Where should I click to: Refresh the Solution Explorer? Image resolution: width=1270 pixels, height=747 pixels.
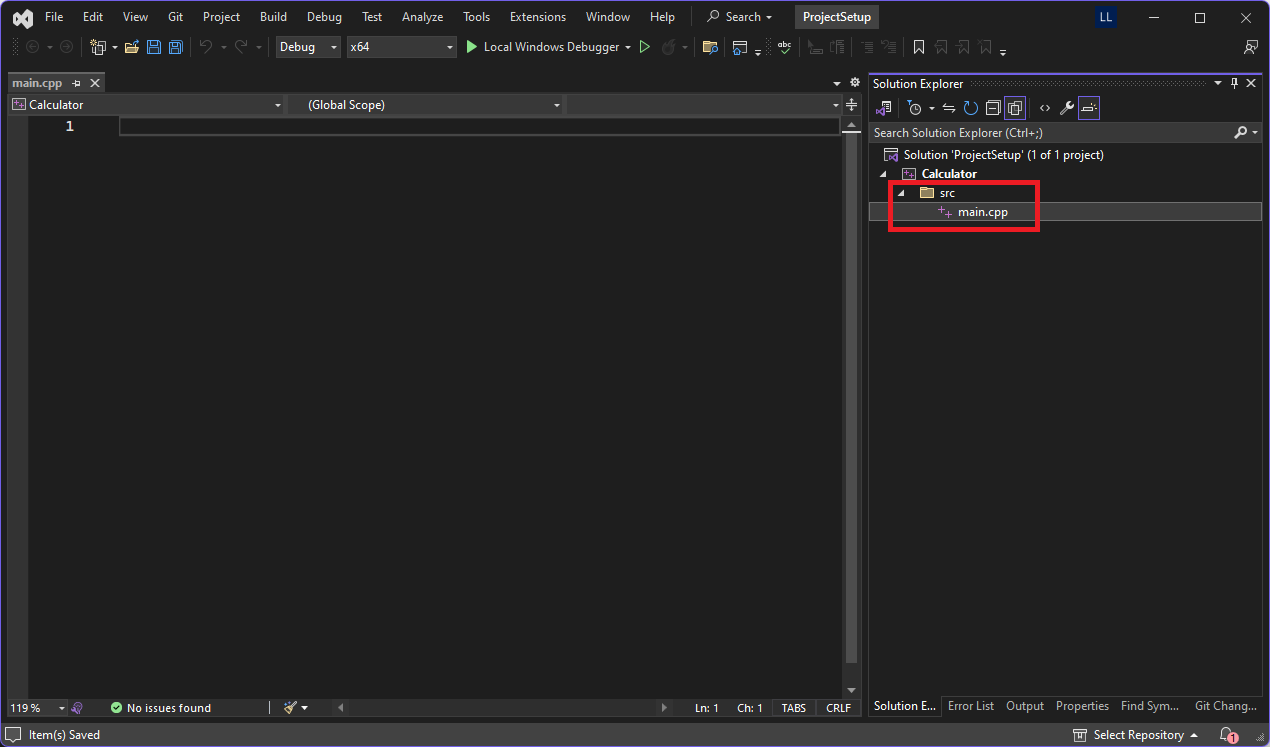971,108
